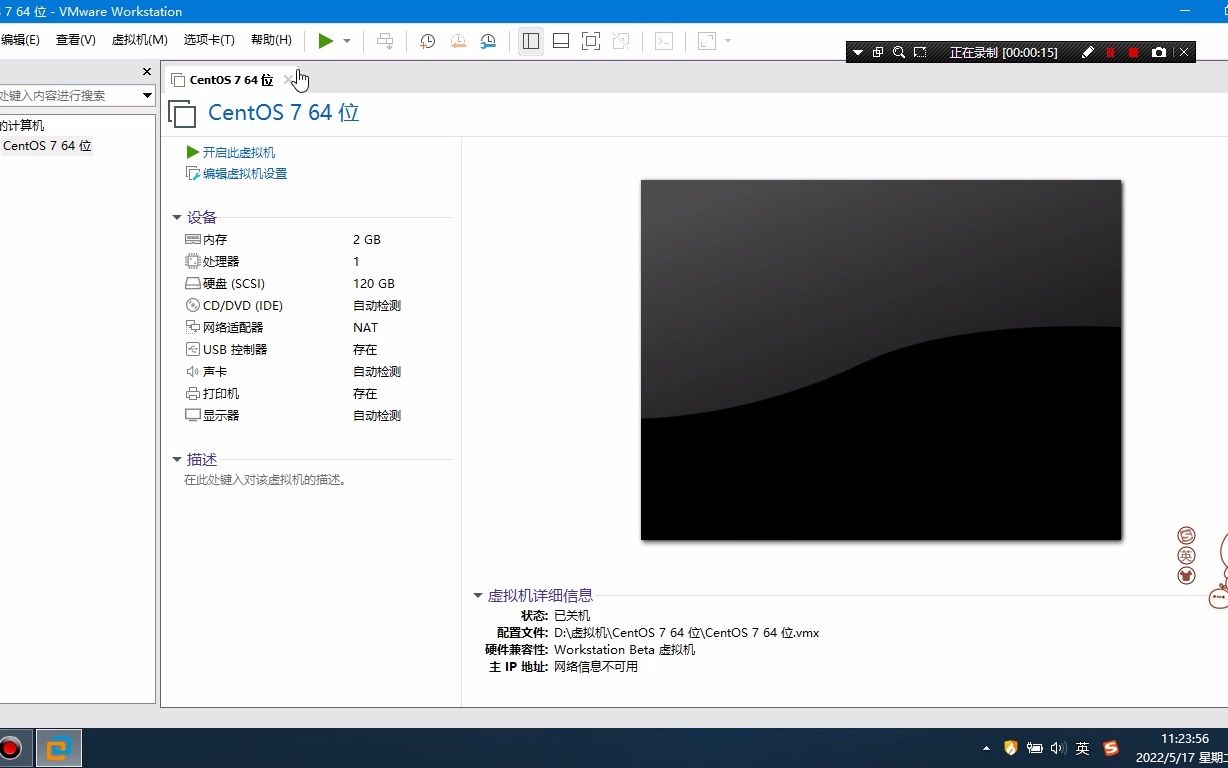
Task: Click the virtual machine screen thumbnail
Action: [x=881, y=360]
